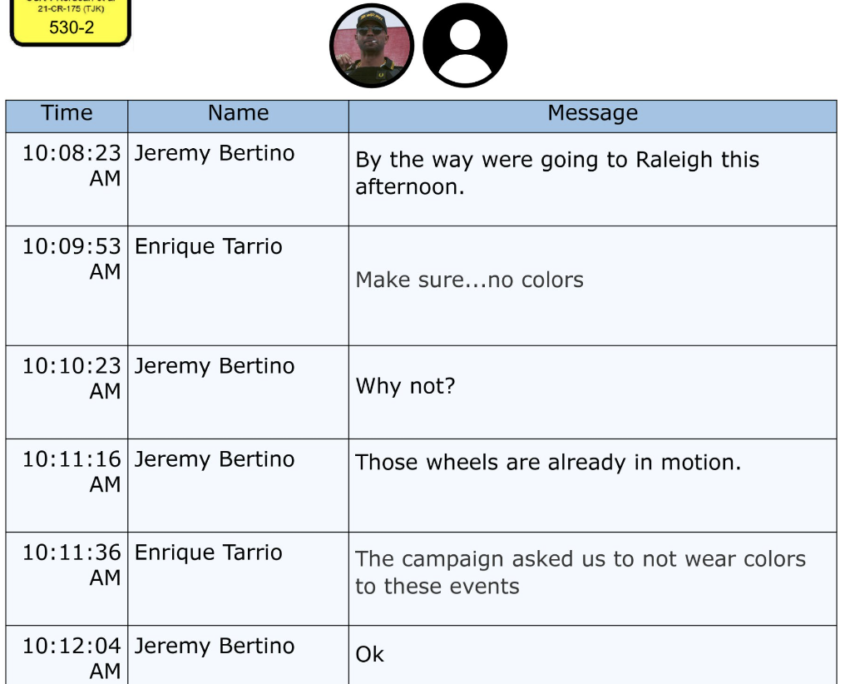Screen dimensions: 845x684
Task: Click 'Those wheels are already in motion' message
Action: tap(548, 462)
